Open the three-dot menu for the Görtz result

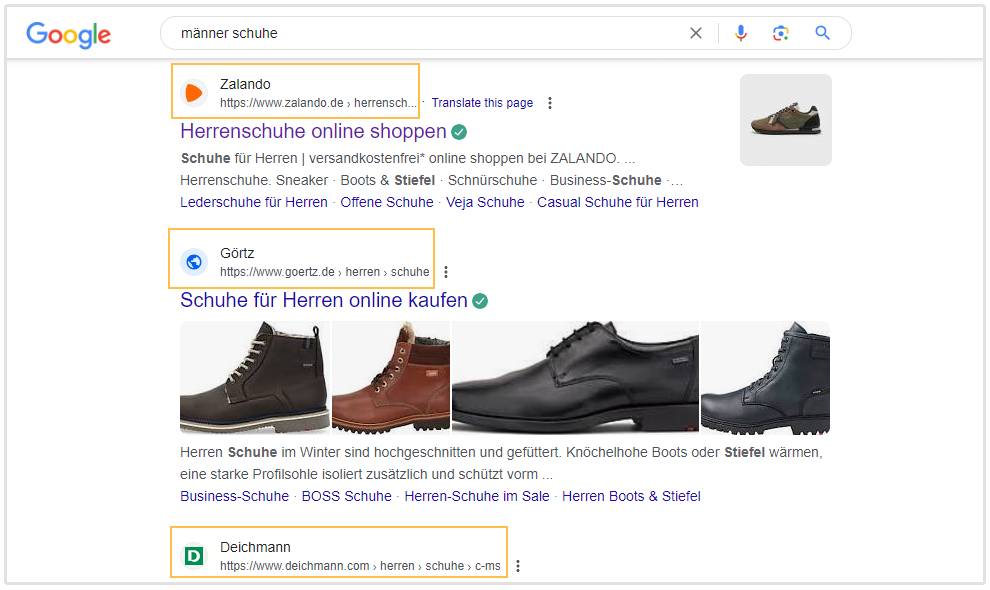pos(446,271)
